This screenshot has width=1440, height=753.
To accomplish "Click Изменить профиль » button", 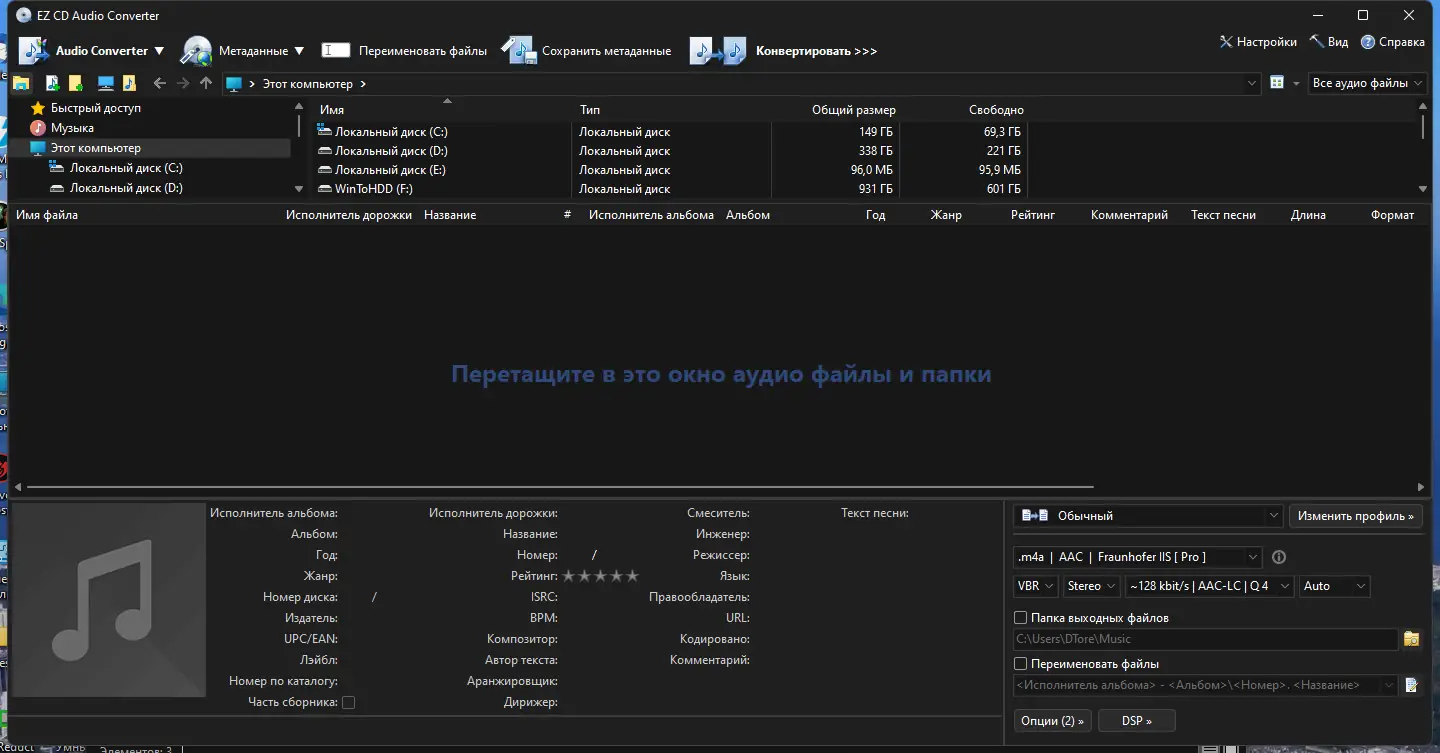I will click(x=1356, y=516).
